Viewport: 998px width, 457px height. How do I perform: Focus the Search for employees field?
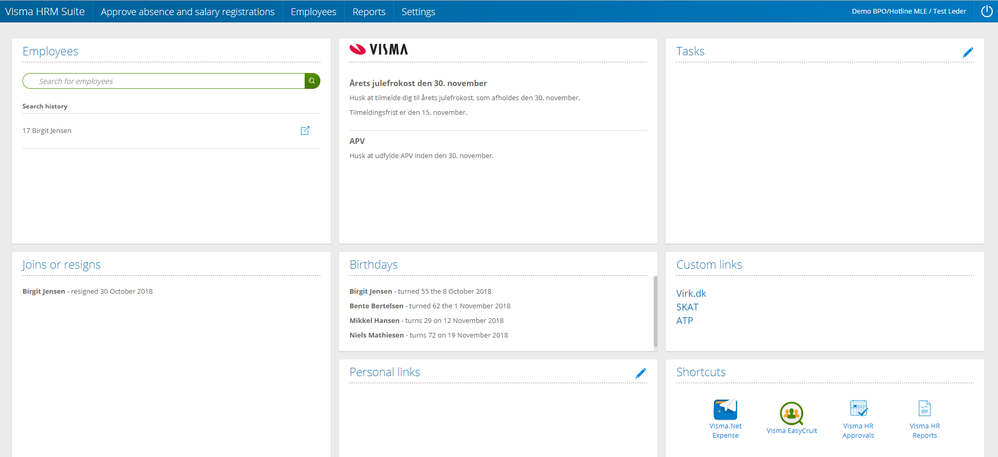pos(164,81)
